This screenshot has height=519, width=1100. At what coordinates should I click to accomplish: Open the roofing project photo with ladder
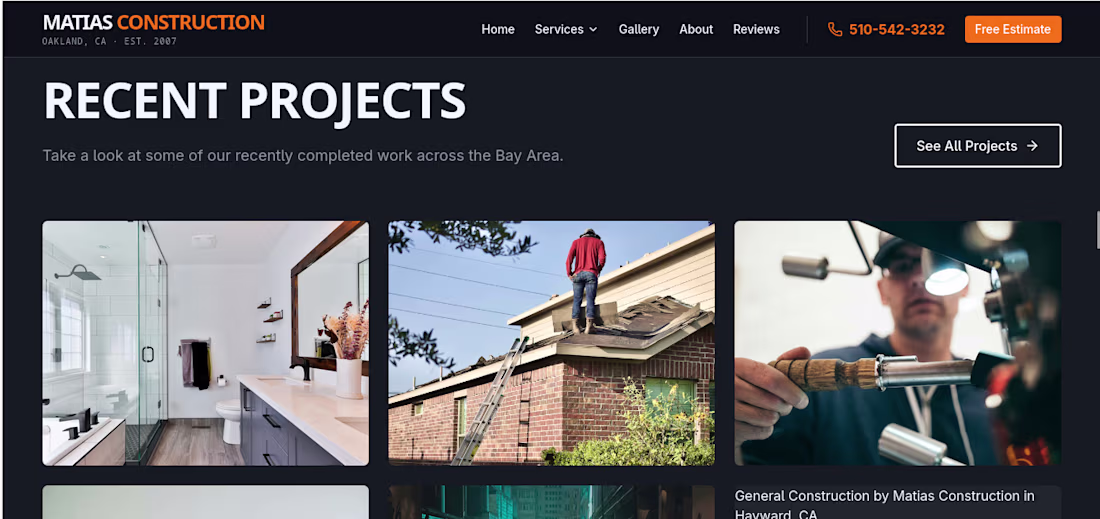[x=551, y=343]
